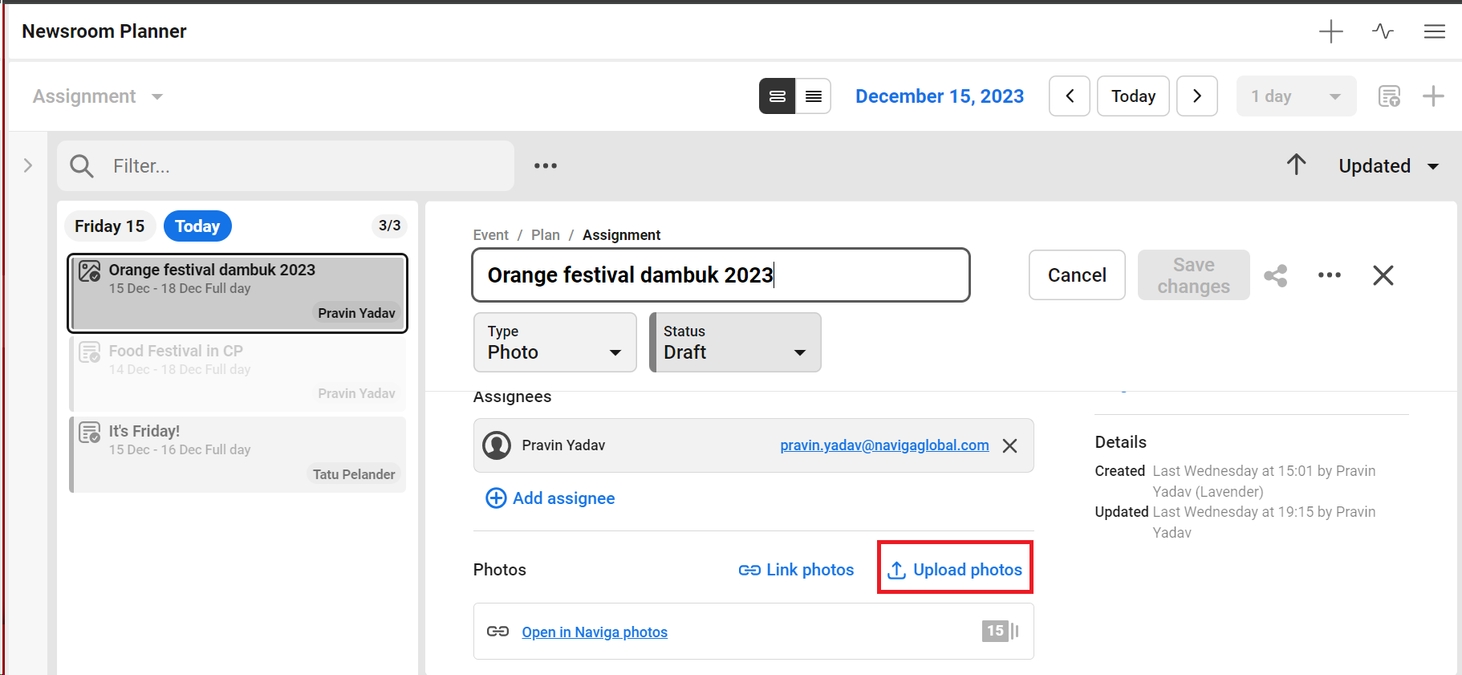The image size is (1462, 675).
Task: Open the assignment three-dot options menu
Action: tap(1329, 276)
